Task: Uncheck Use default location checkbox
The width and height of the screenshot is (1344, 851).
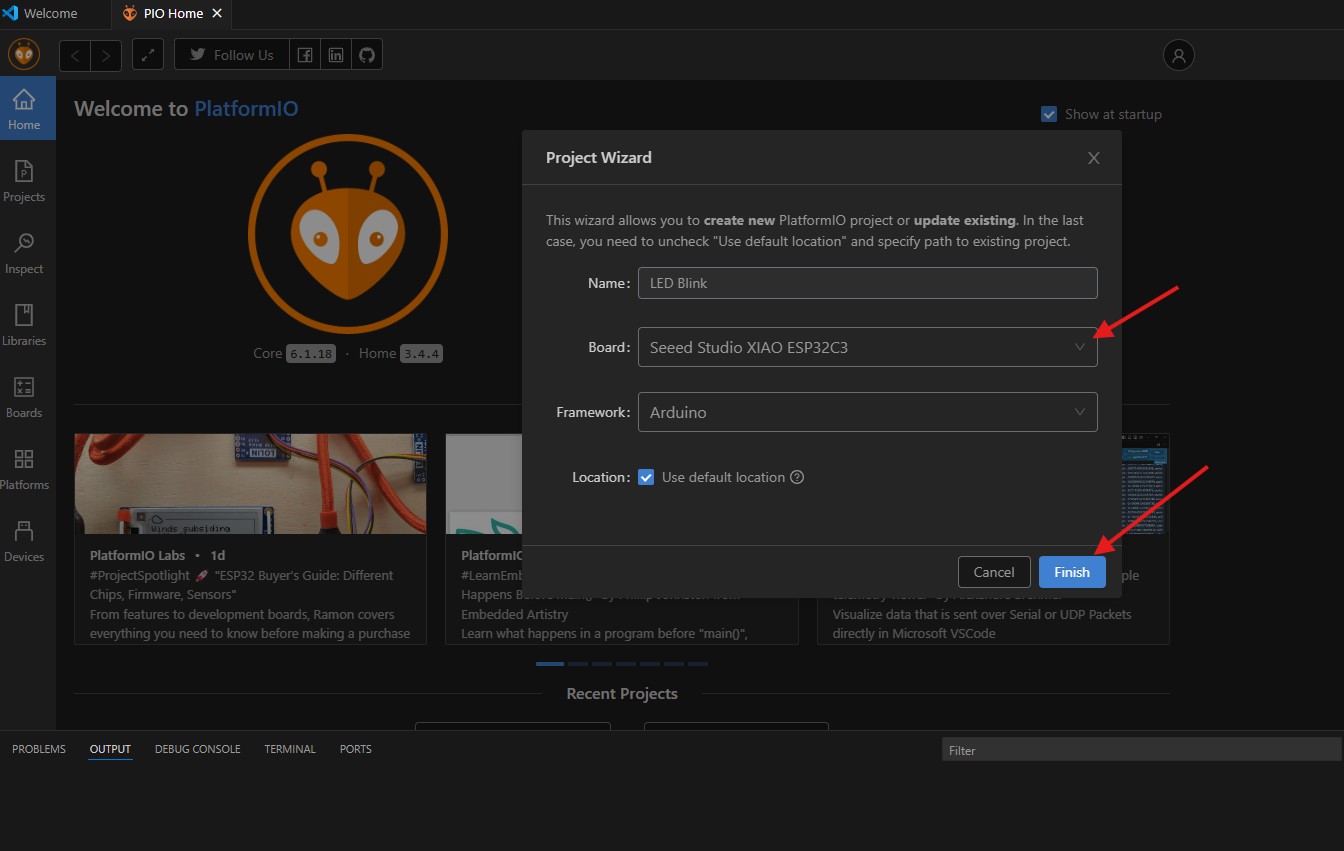Action: coord(646,477)
